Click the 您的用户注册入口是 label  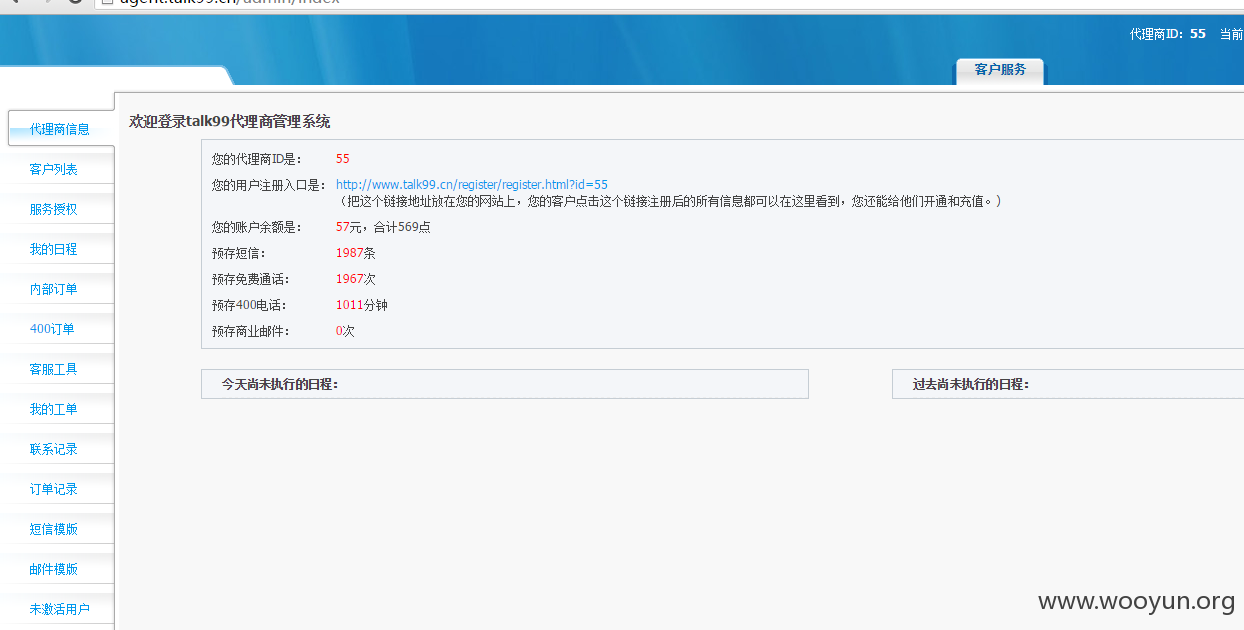coord(269,185)
